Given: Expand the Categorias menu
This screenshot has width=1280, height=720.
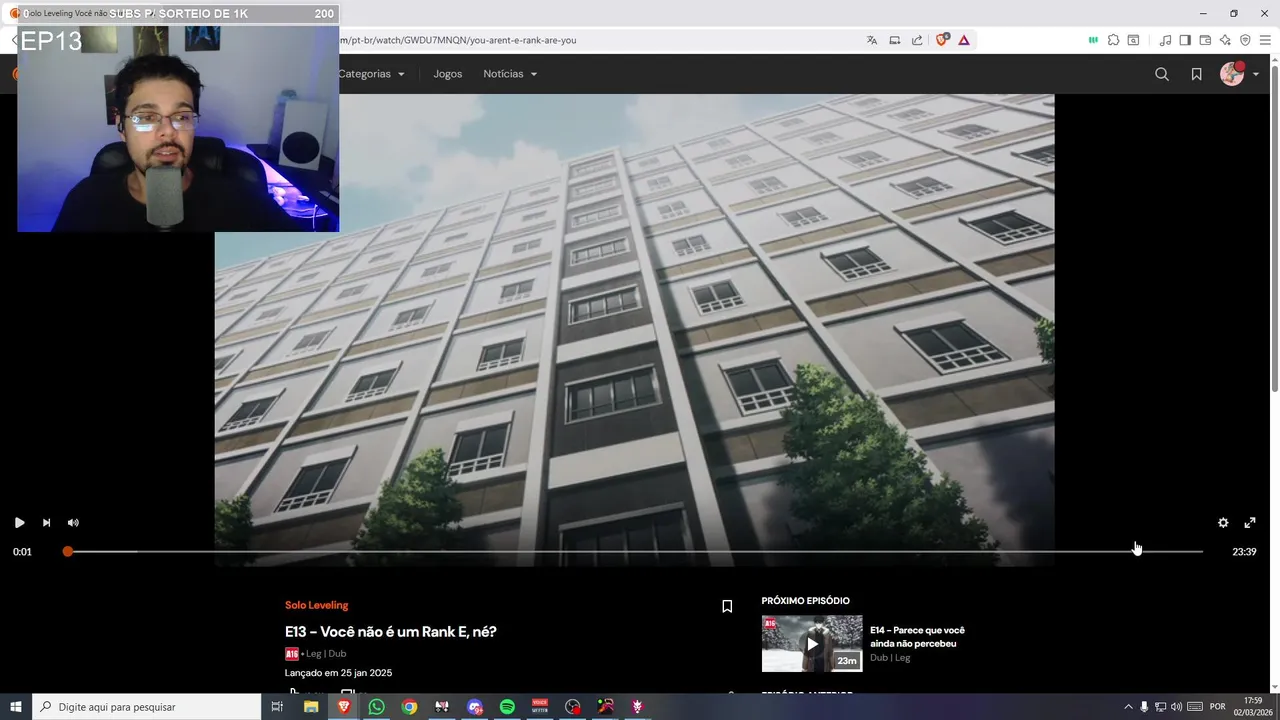Looking at the screenshot, I should point(371,74).
